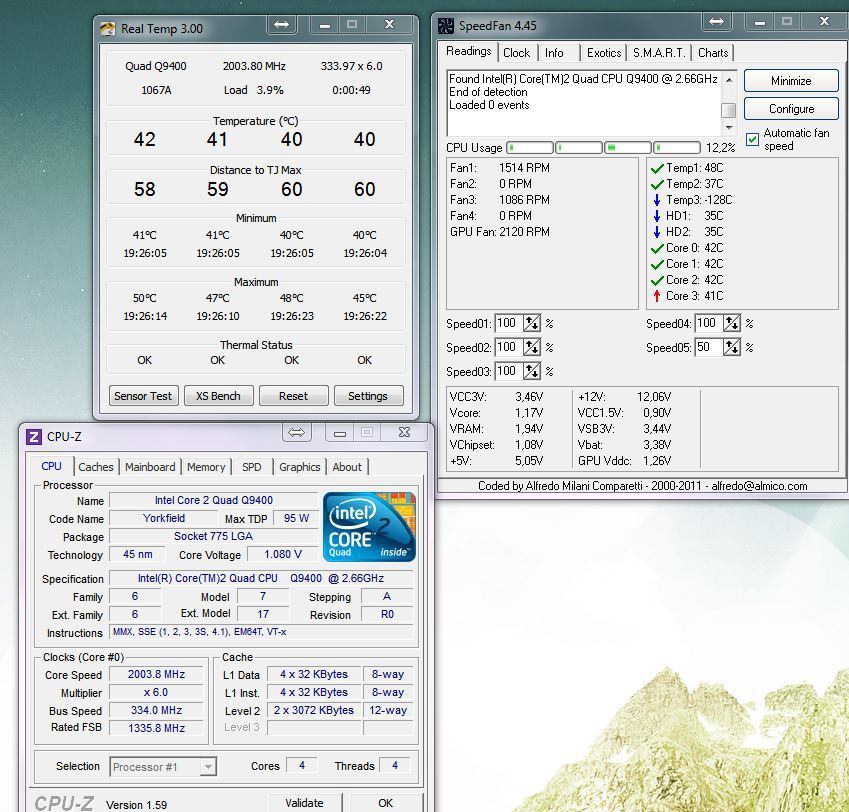The width and height of the screenshot is (849, 812).
Task: Click the third CPU Usage bar
Action: click(x=628, y=148)
